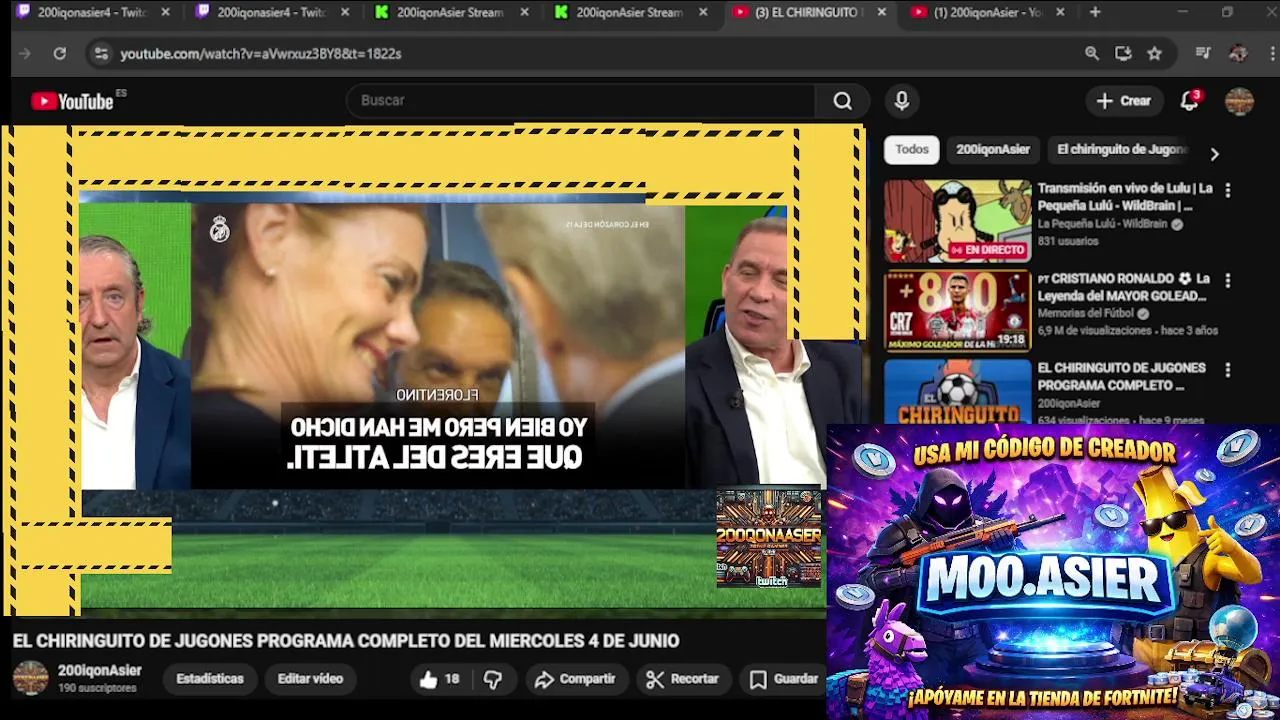Click the main video player area
Viewport: 1280px width, 720px height.
[432, 370]
